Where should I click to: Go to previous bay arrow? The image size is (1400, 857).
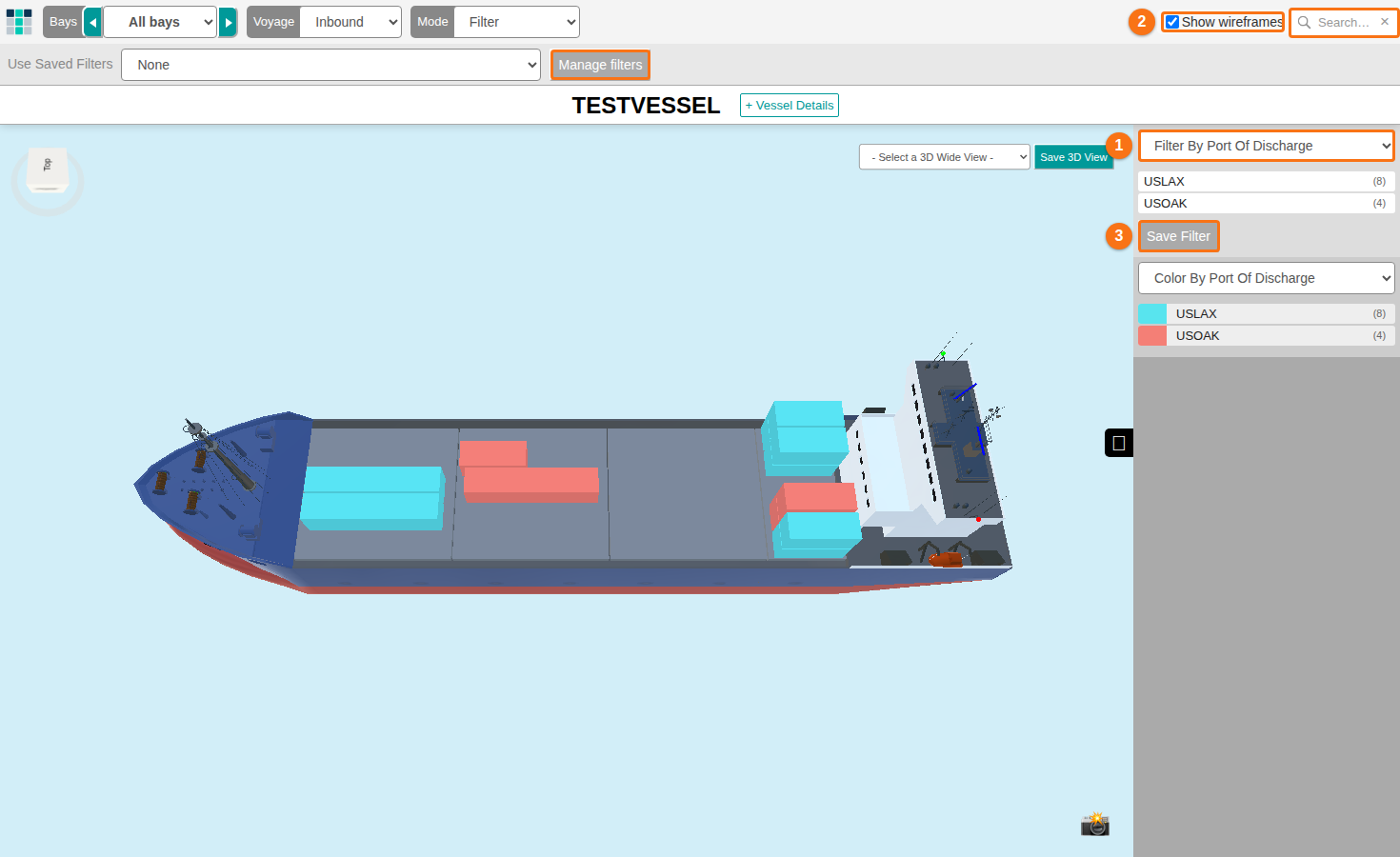[92, 22]
